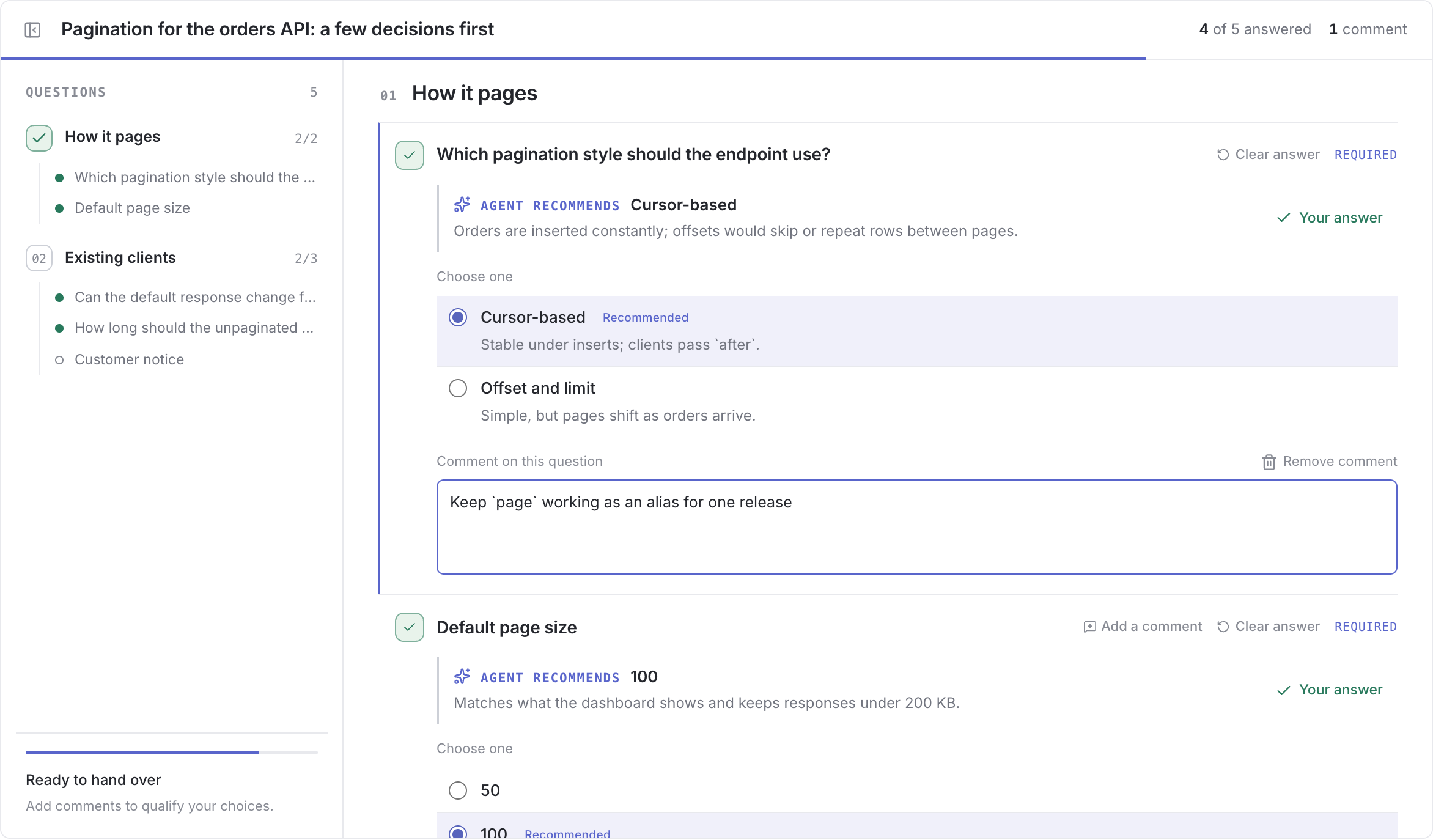Click sparkle icon next to Cursor-based recommendation
The width and height of the screenshot is (1433, 840).
click(x=462, y=205)
